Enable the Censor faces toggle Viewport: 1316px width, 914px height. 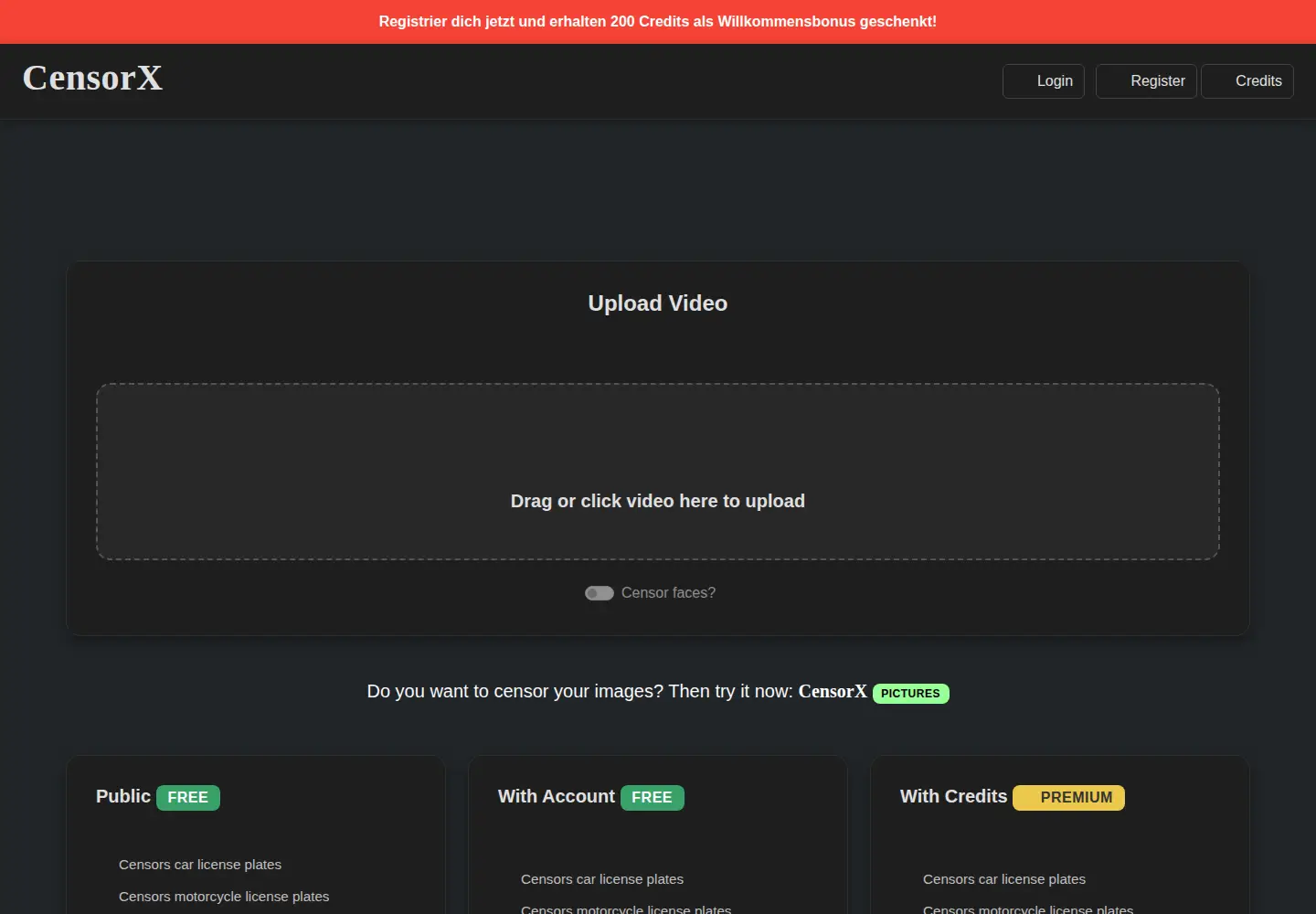[x=600, y=593]
